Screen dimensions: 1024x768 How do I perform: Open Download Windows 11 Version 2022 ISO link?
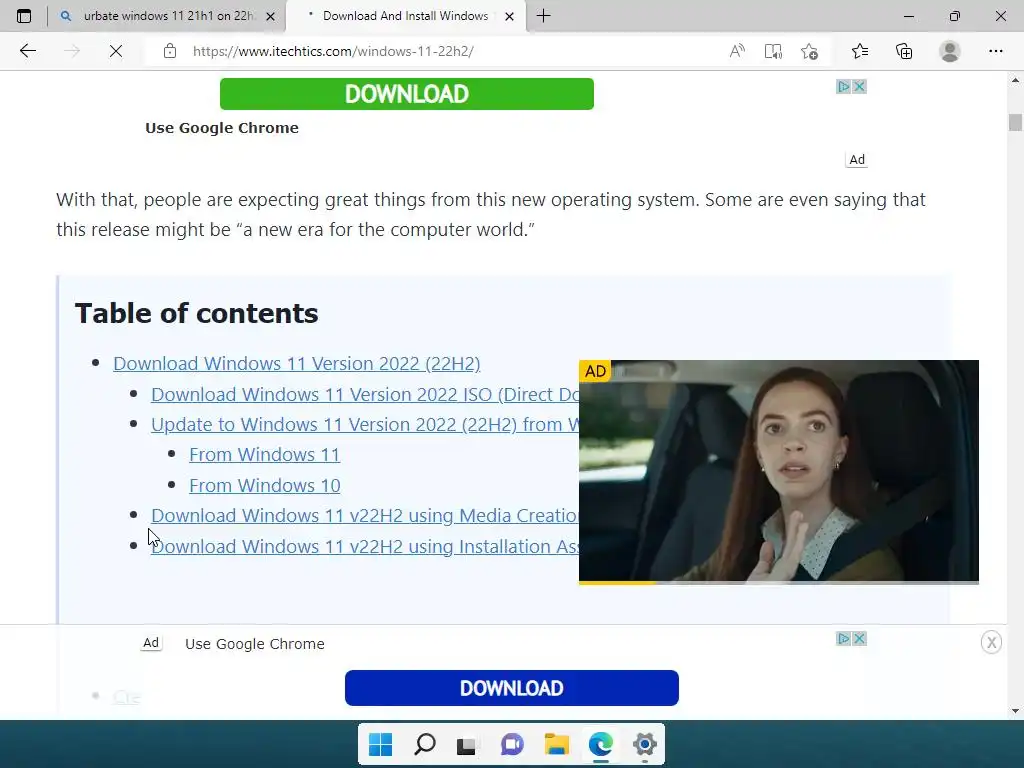point(365,394)
